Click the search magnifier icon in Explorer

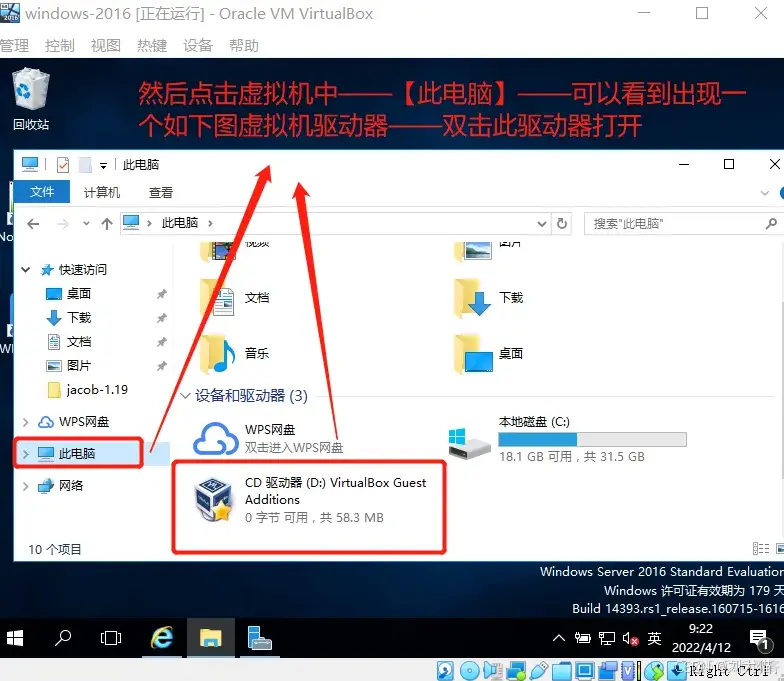pos(771,224)
